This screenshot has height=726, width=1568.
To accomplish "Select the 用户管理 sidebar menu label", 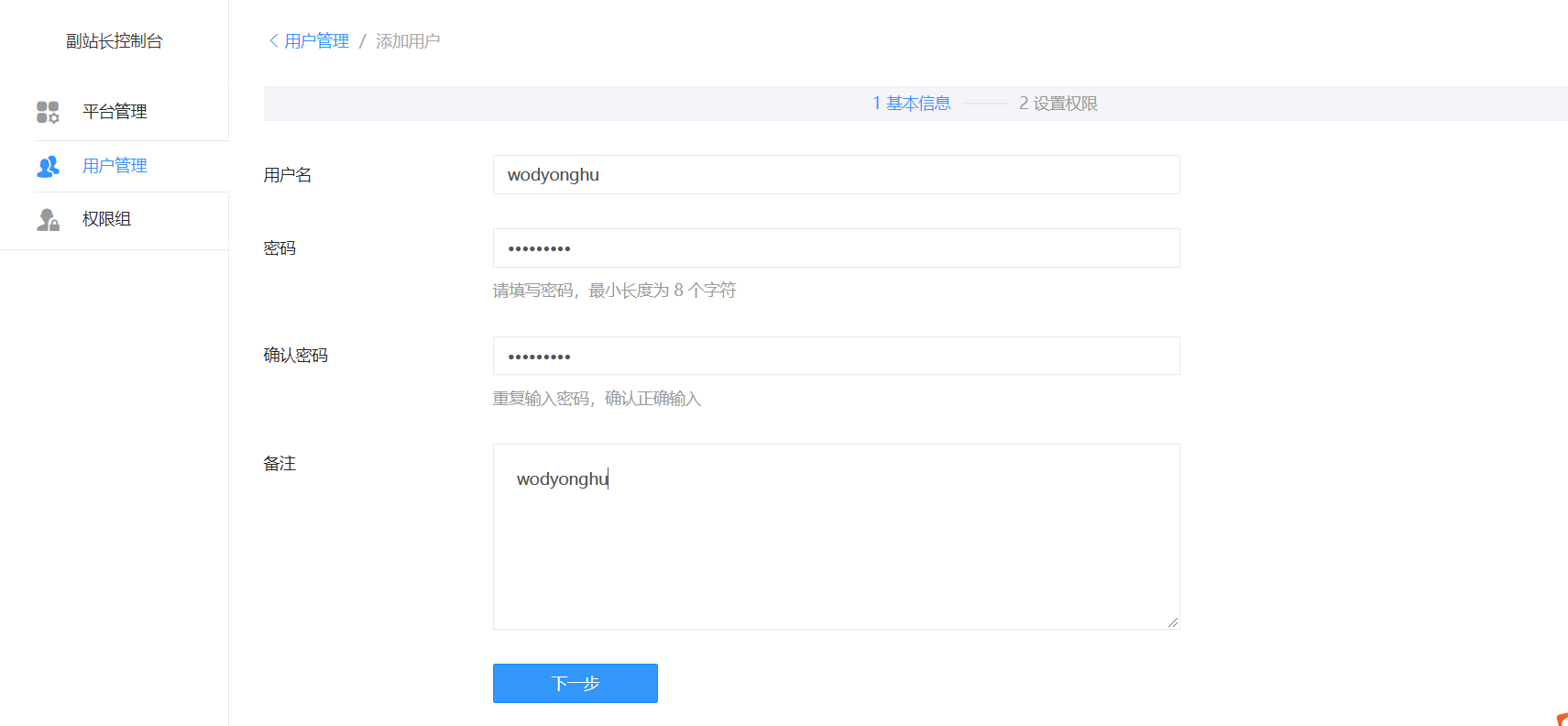I will [115, 166].
